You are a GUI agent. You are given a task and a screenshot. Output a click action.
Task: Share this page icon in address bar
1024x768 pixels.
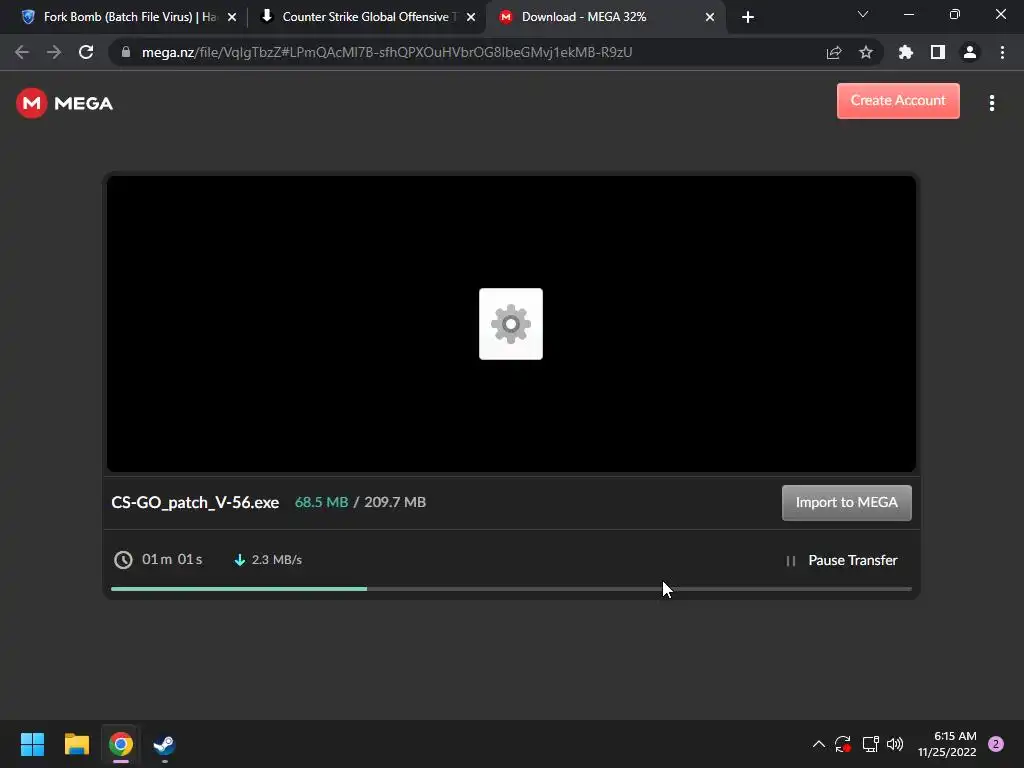point(834,52)
